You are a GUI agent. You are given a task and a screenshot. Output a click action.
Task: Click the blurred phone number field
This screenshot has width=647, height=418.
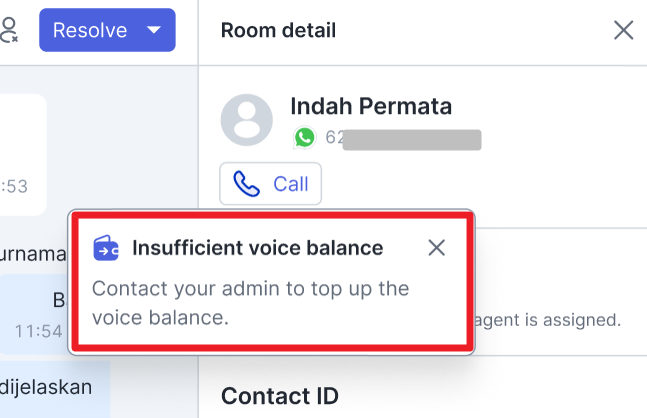[404, 138]
